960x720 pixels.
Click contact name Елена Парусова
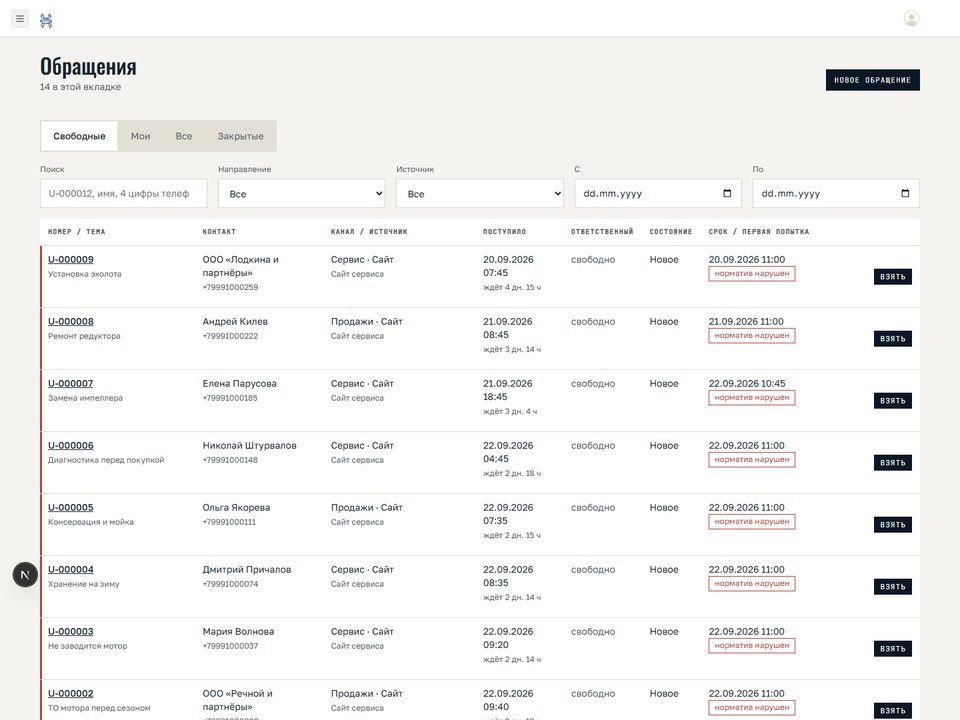pyautogui.click(x=239, y=383)
